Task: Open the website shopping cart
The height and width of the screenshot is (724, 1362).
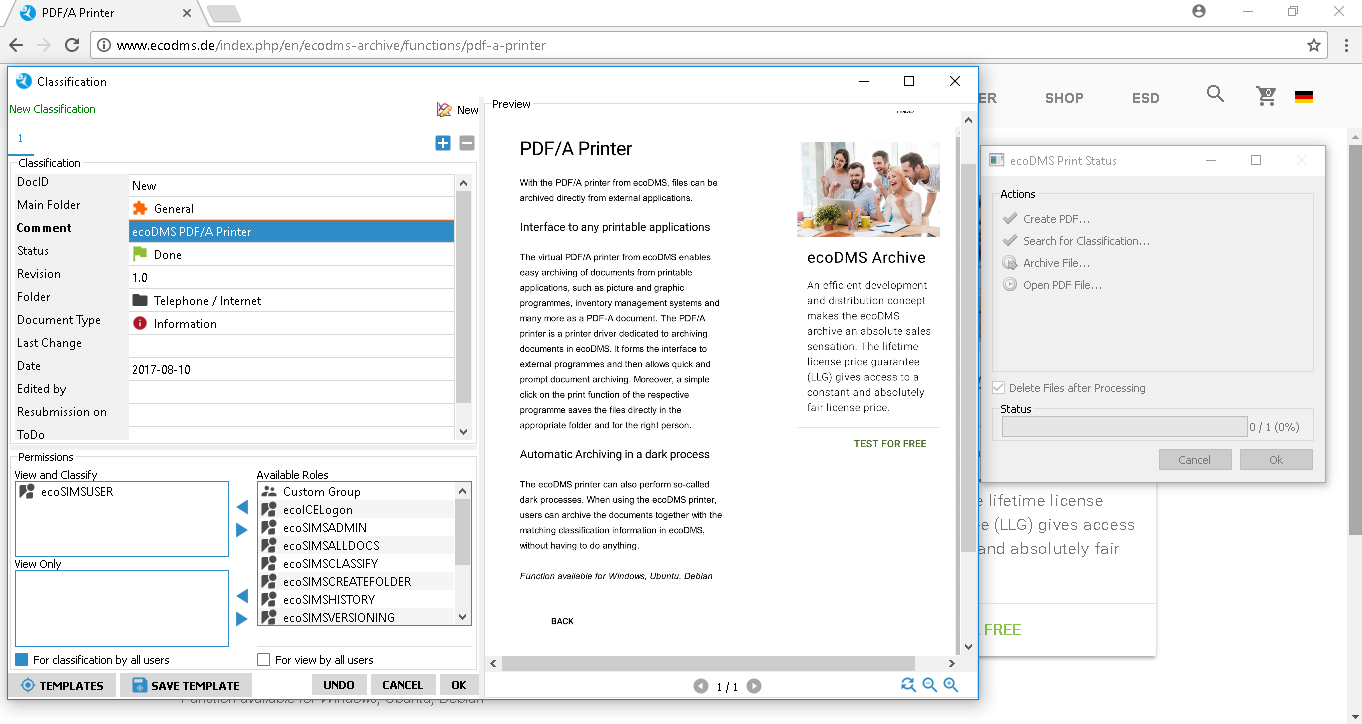Action: [x=1266, y=96]
